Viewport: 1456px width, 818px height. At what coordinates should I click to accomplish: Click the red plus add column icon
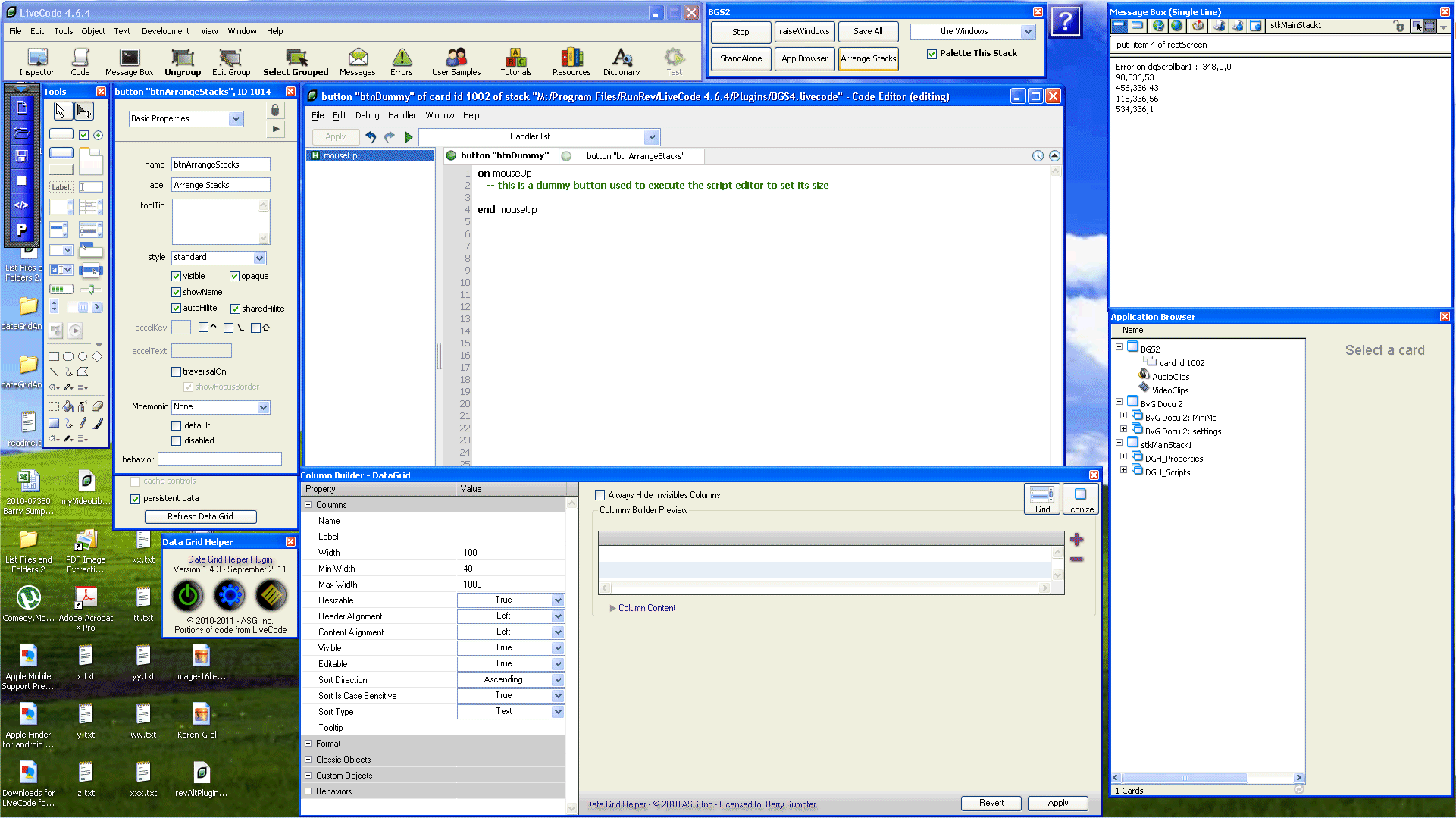(1076, 540)
